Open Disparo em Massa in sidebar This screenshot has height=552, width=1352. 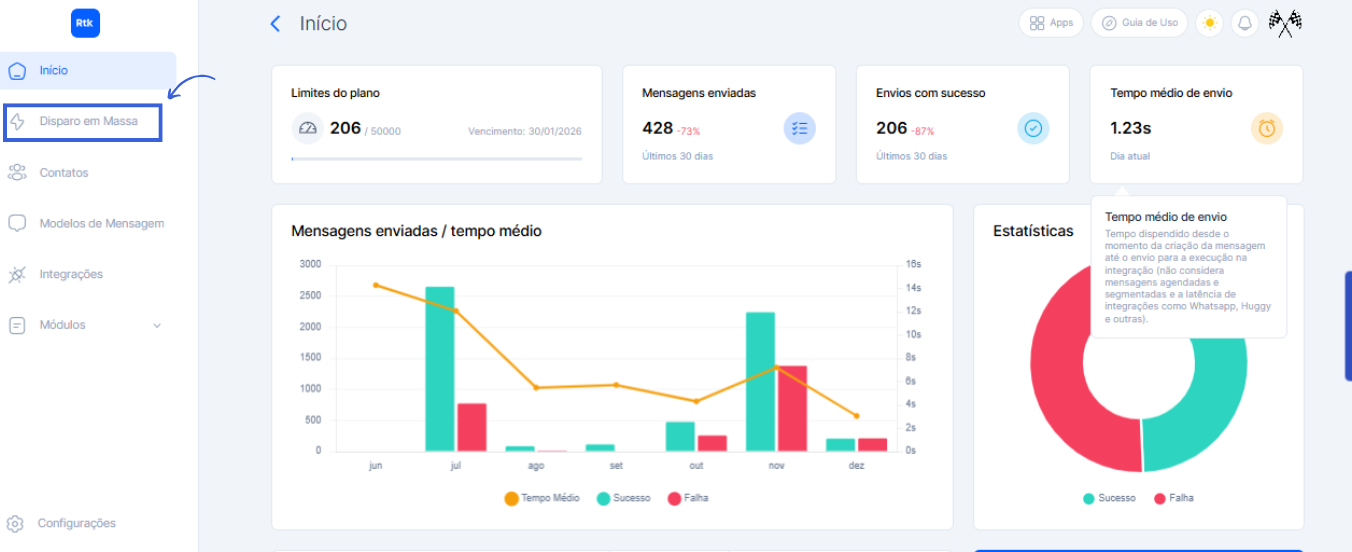[88, 122]
